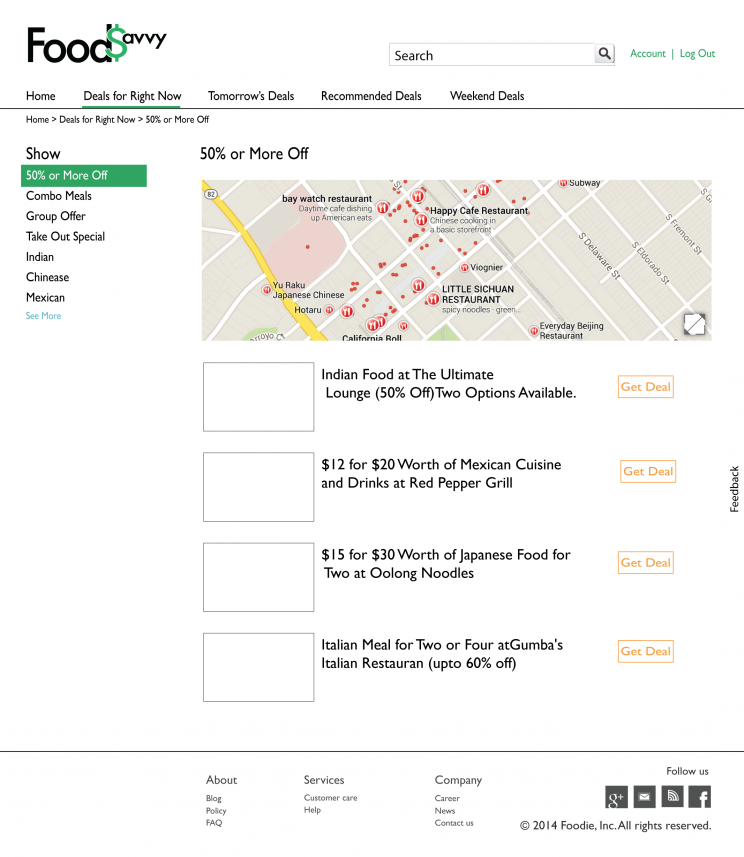Open thumbnail for Mexican Cuisine deal
Image resolution: width=744 pixels, height=857 pixels.
(259, 487)
